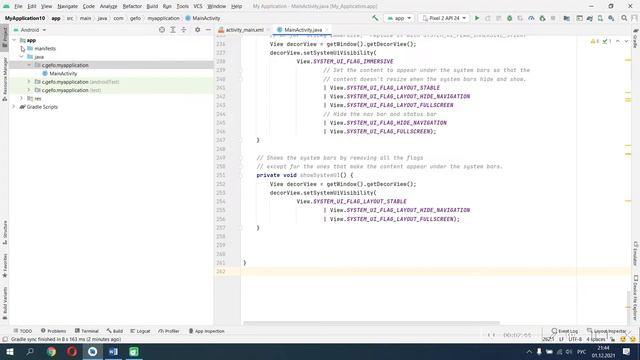This screenshot has width=640, height=360.
Task: Select MainActivity class in project tree
Action: click(63, 73)
